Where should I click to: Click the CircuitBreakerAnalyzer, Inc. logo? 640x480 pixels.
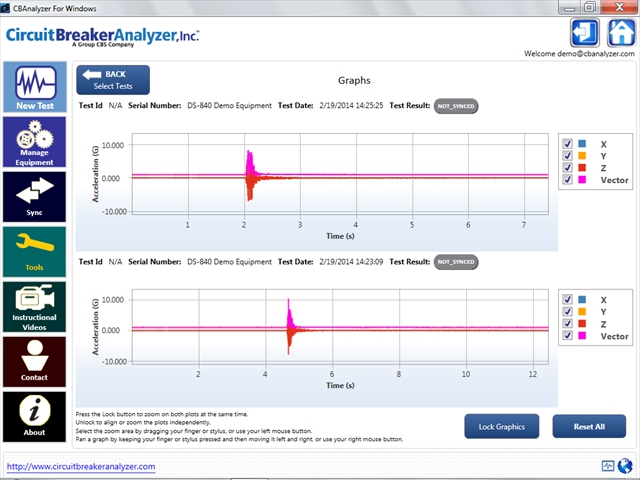102,36
